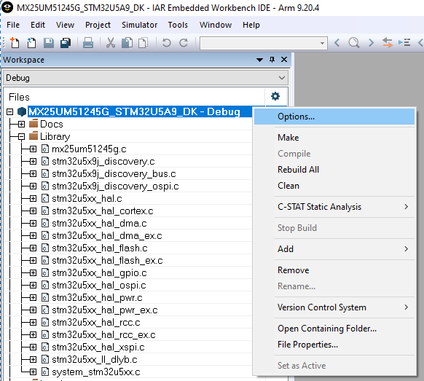Image resolution: width=424 pixels, height=381 pixels.
Task: Click the Print toolbar icon
Action: [x=88, y=43]
